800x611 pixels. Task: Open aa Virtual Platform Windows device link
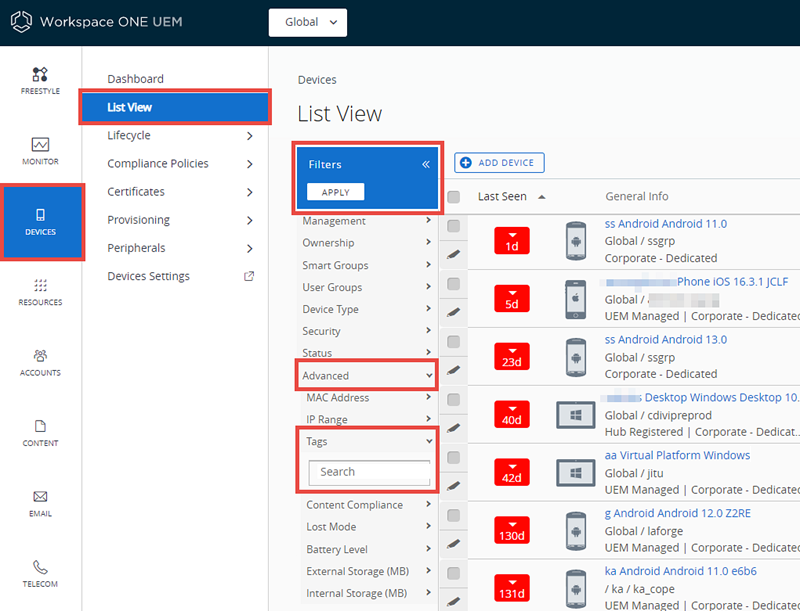[x=677, y=455]
